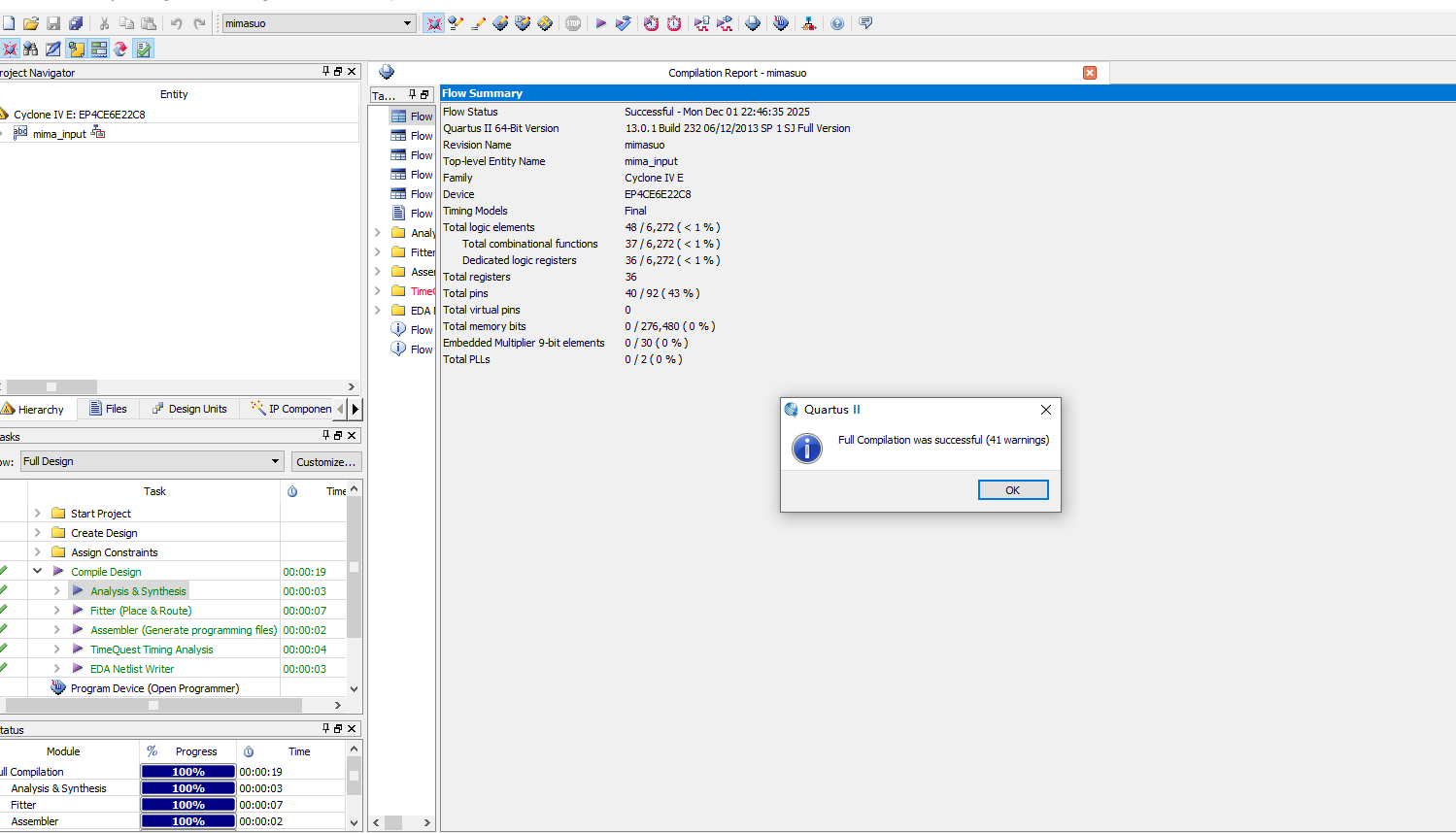Screen dimensions: 1456x833
Task: Click the red STOP processing icon
Action: tap(573, 23)
